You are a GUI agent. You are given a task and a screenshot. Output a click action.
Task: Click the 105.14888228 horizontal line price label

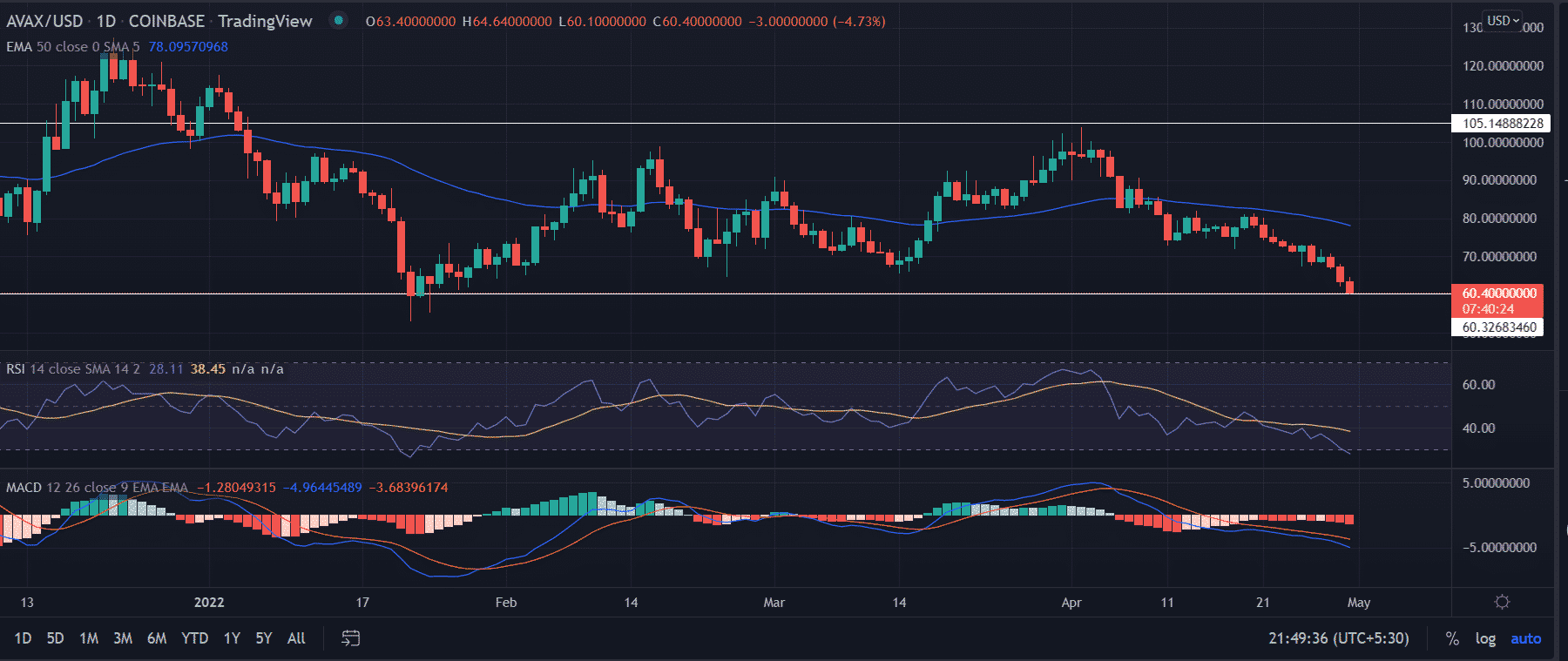coord(1501,124)
